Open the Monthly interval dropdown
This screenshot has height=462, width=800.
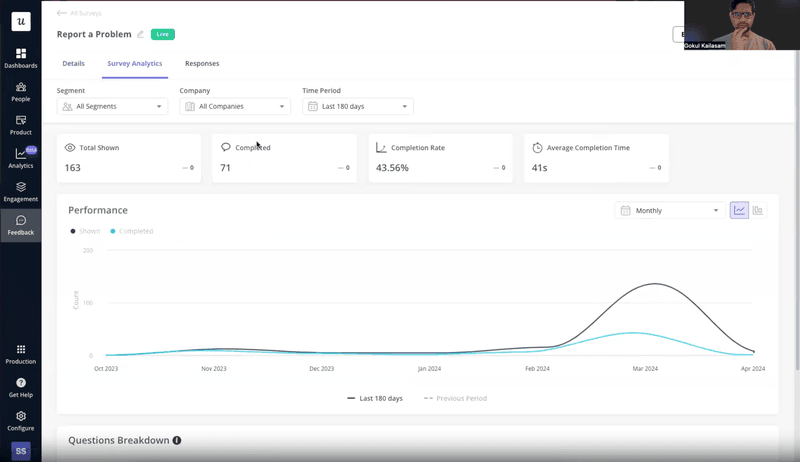pos(670,210)
